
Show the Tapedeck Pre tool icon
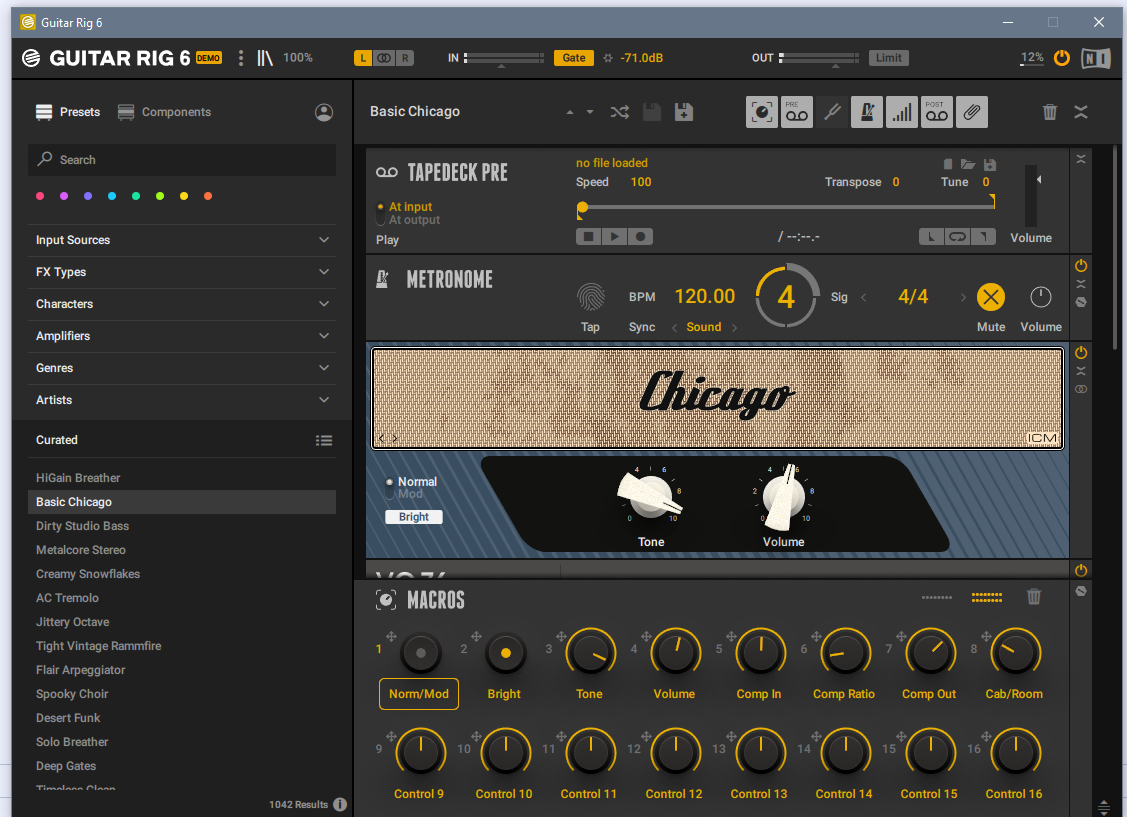pyautogui.click(x=796, y=112)
